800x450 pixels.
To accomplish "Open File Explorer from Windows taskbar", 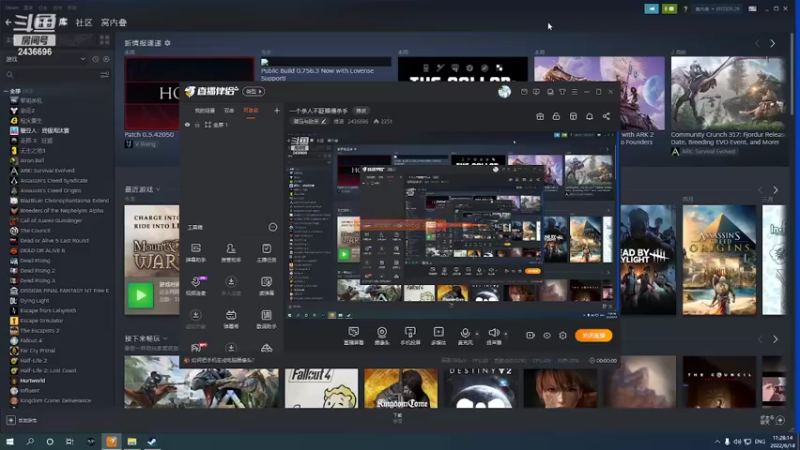I will (x=132, y=441).
